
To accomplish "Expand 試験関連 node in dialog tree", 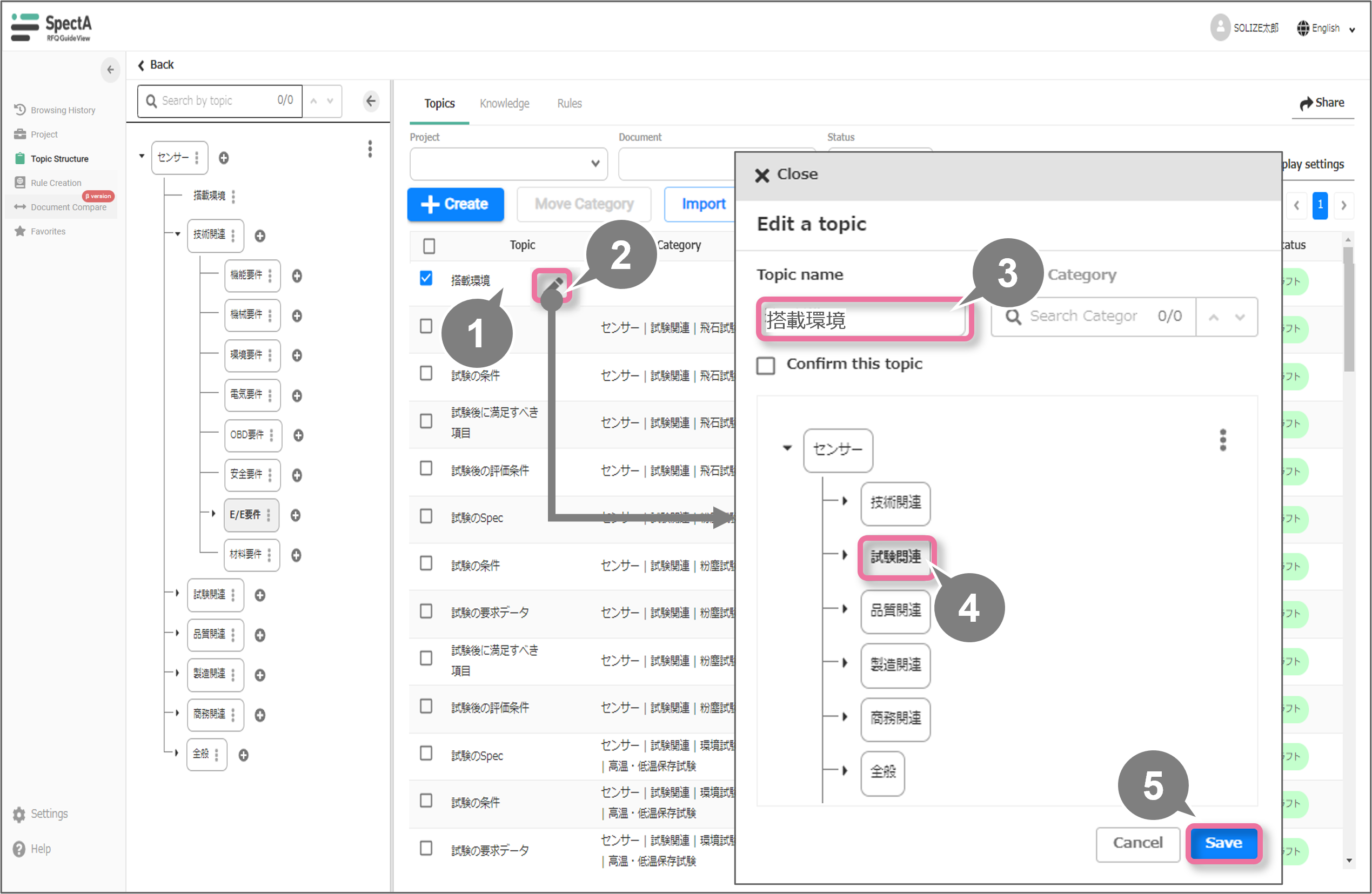I will 845,555.
